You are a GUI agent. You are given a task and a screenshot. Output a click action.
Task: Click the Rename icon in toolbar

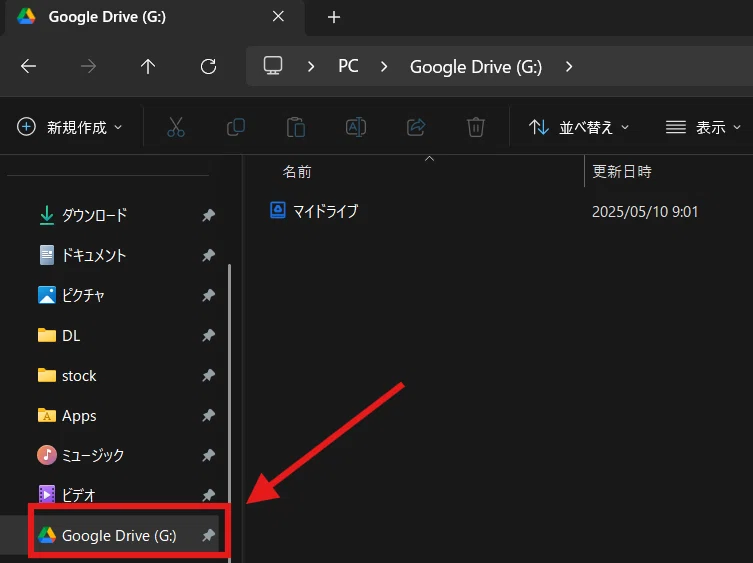pyautogui.click(x=356, y=127)
